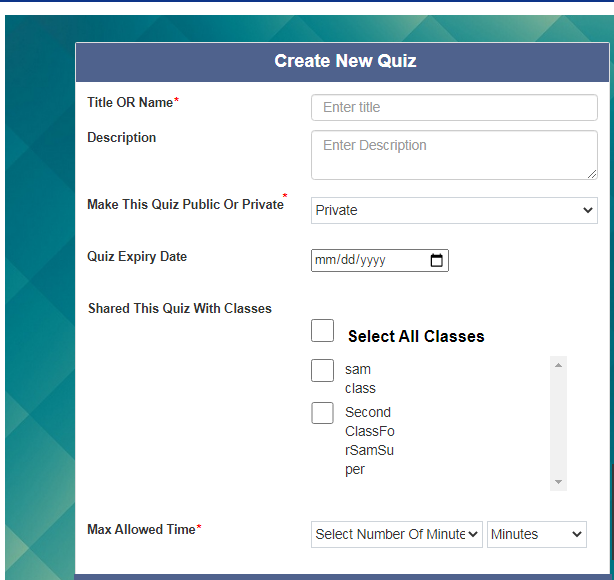Click the class list scroll down arrow
614x580 pixels.
[x=558, y=482]
